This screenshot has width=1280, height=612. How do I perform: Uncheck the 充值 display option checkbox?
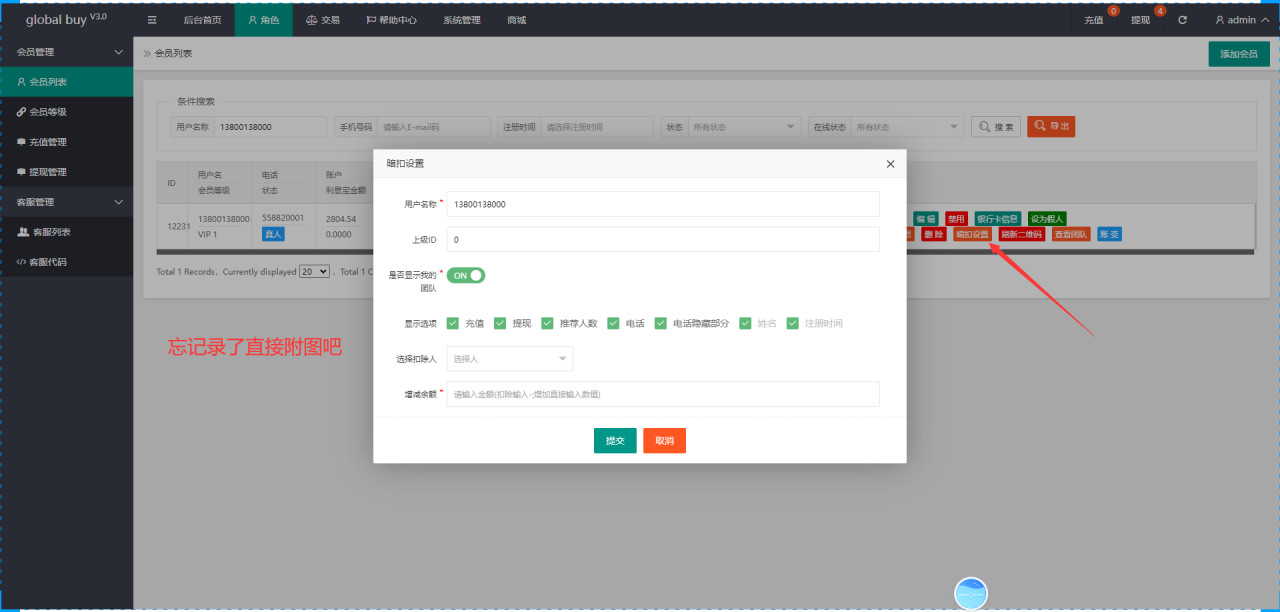[453, 323]
